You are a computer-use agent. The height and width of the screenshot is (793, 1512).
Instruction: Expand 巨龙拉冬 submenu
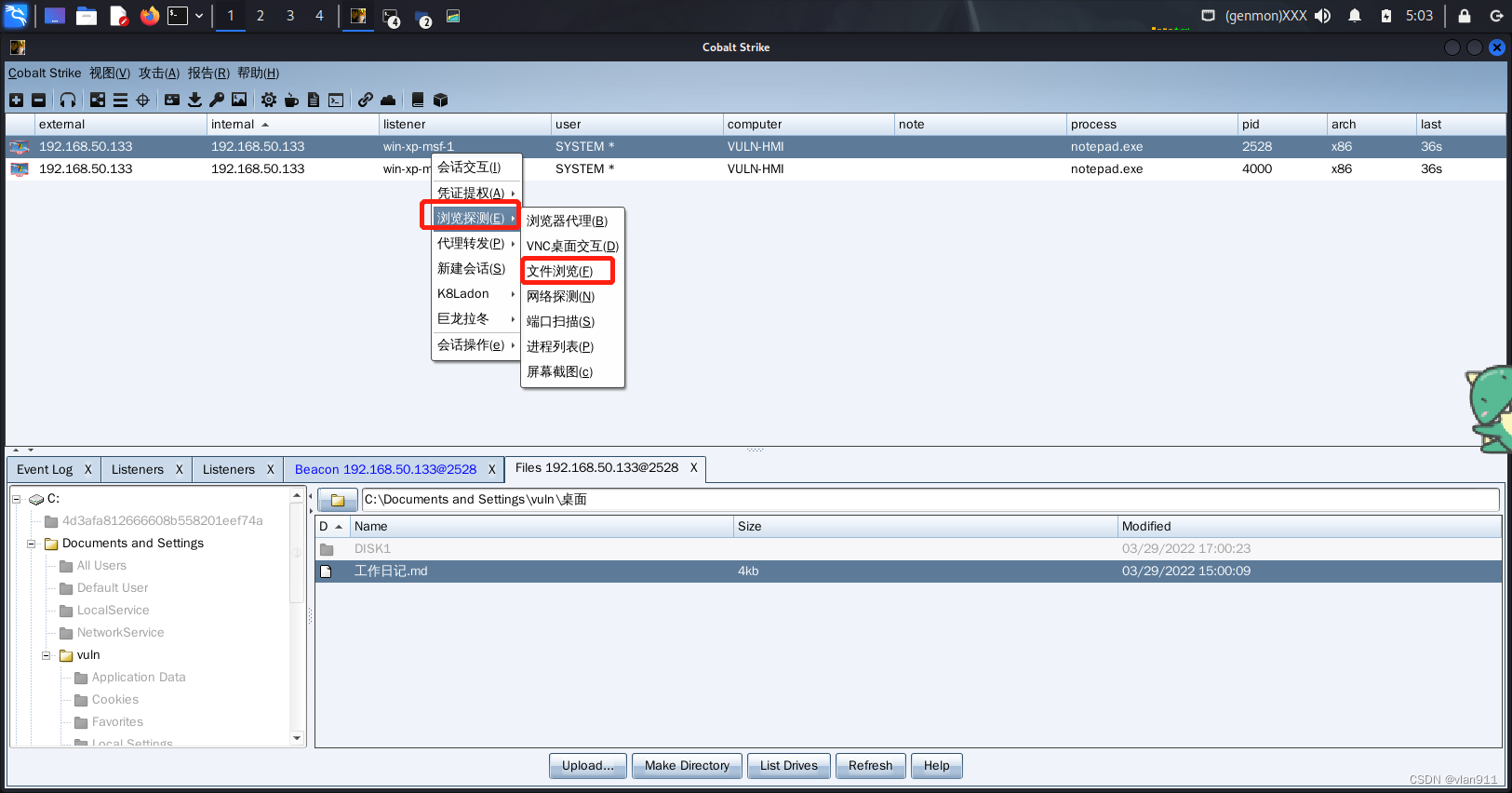[x=475, y=318]
